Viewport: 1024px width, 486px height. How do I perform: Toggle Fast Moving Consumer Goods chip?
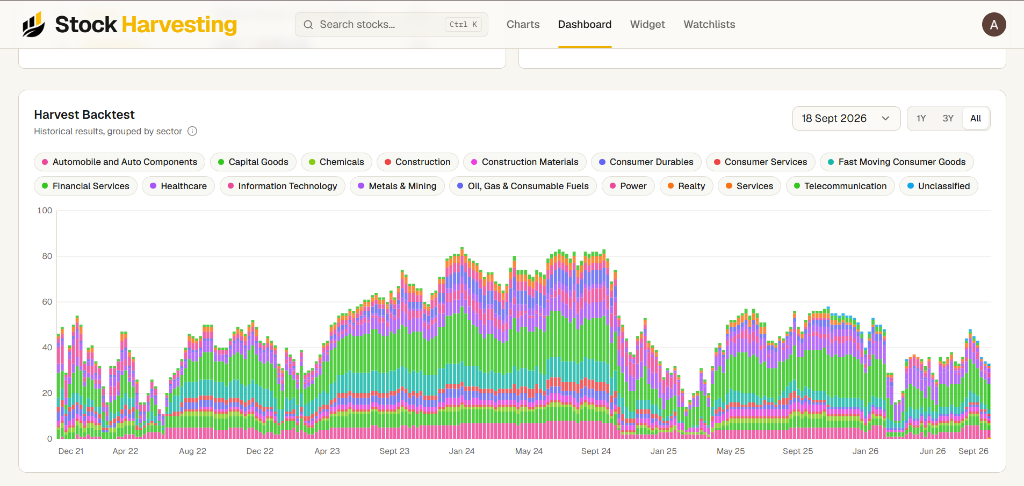click(897, 162)
